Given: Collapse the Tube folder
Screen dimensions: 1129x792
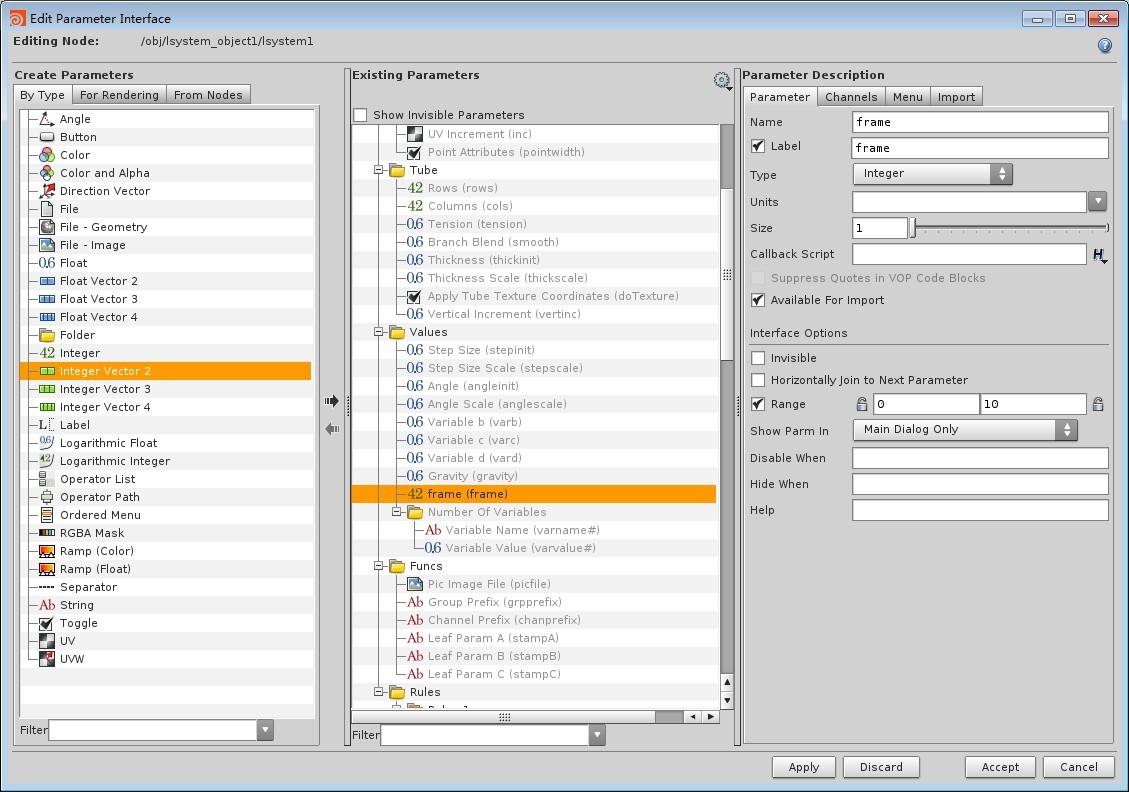Looking at the screenshot, I should pos(379,170).
